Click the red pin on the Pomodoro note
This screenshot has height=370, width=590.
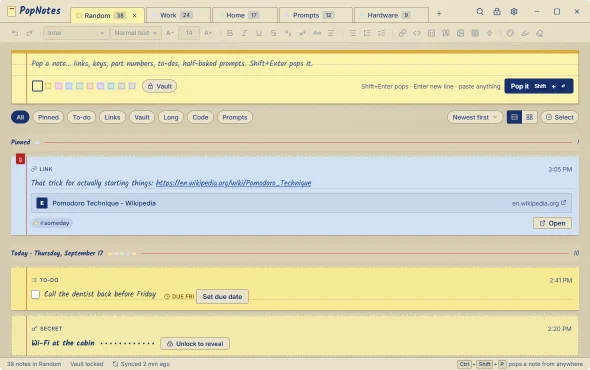[20, 159]
